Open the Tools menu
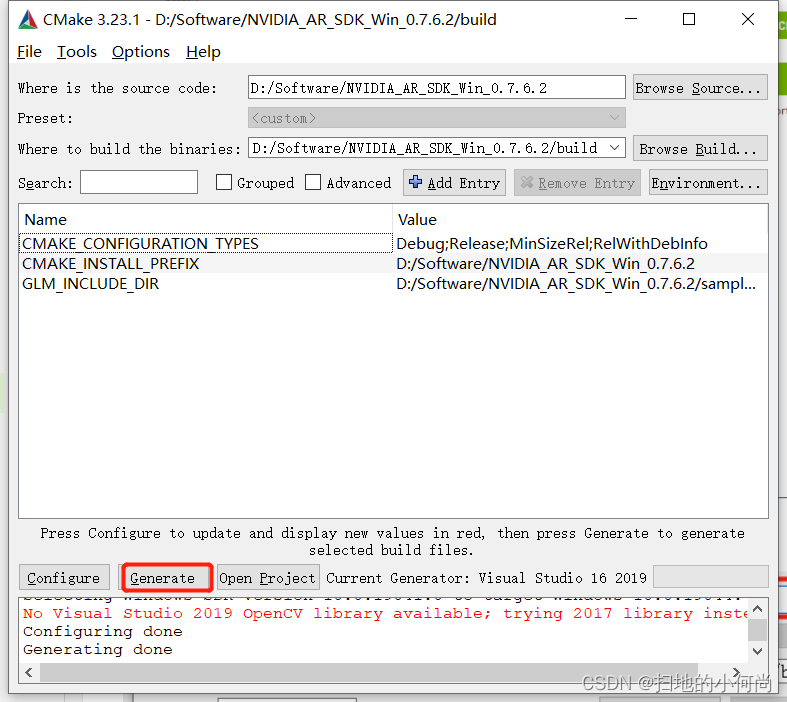This screenshot has height=702, width=787. click(76, 52)
